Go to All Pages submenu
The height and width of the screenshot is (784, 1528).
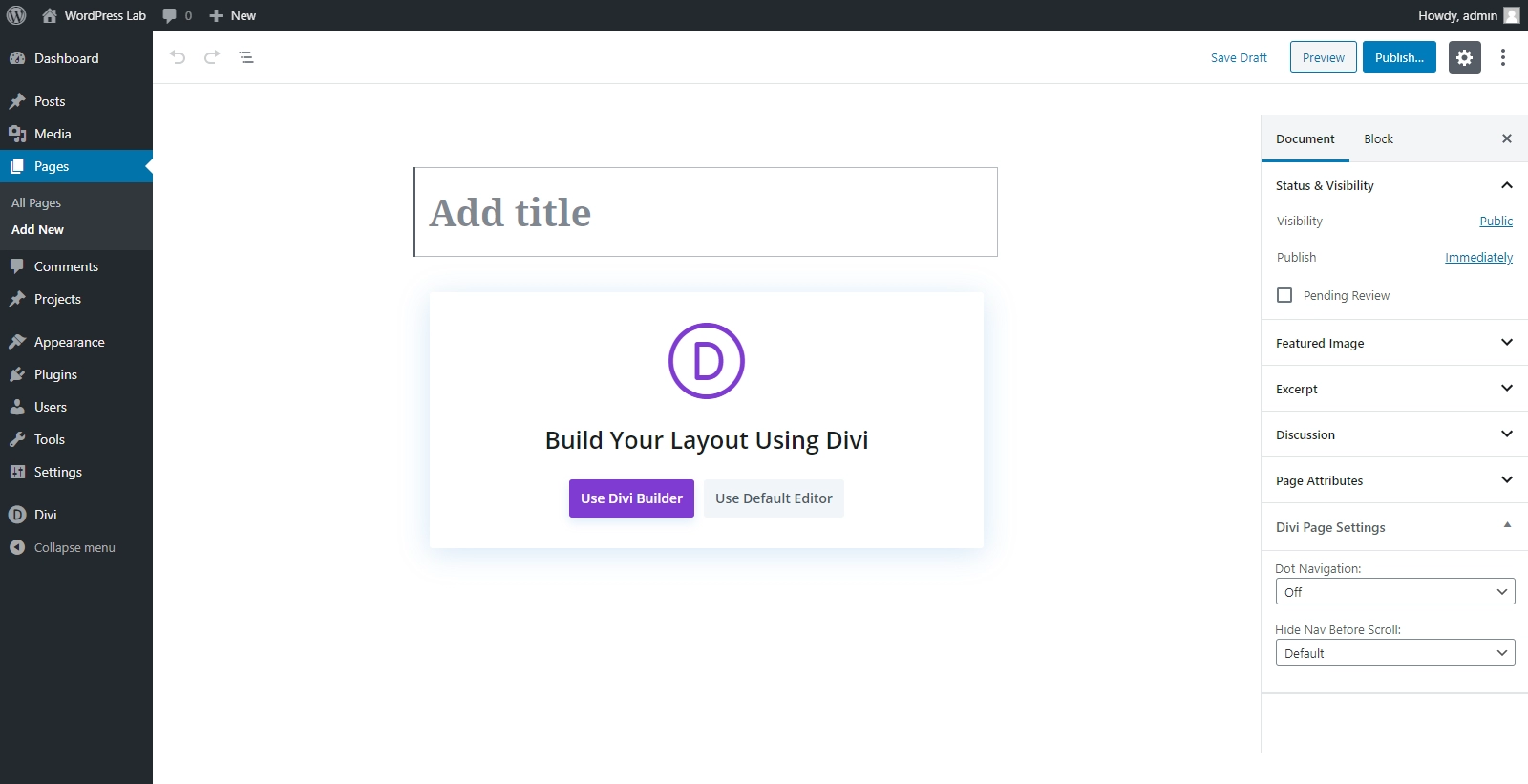tap(36, 202)
